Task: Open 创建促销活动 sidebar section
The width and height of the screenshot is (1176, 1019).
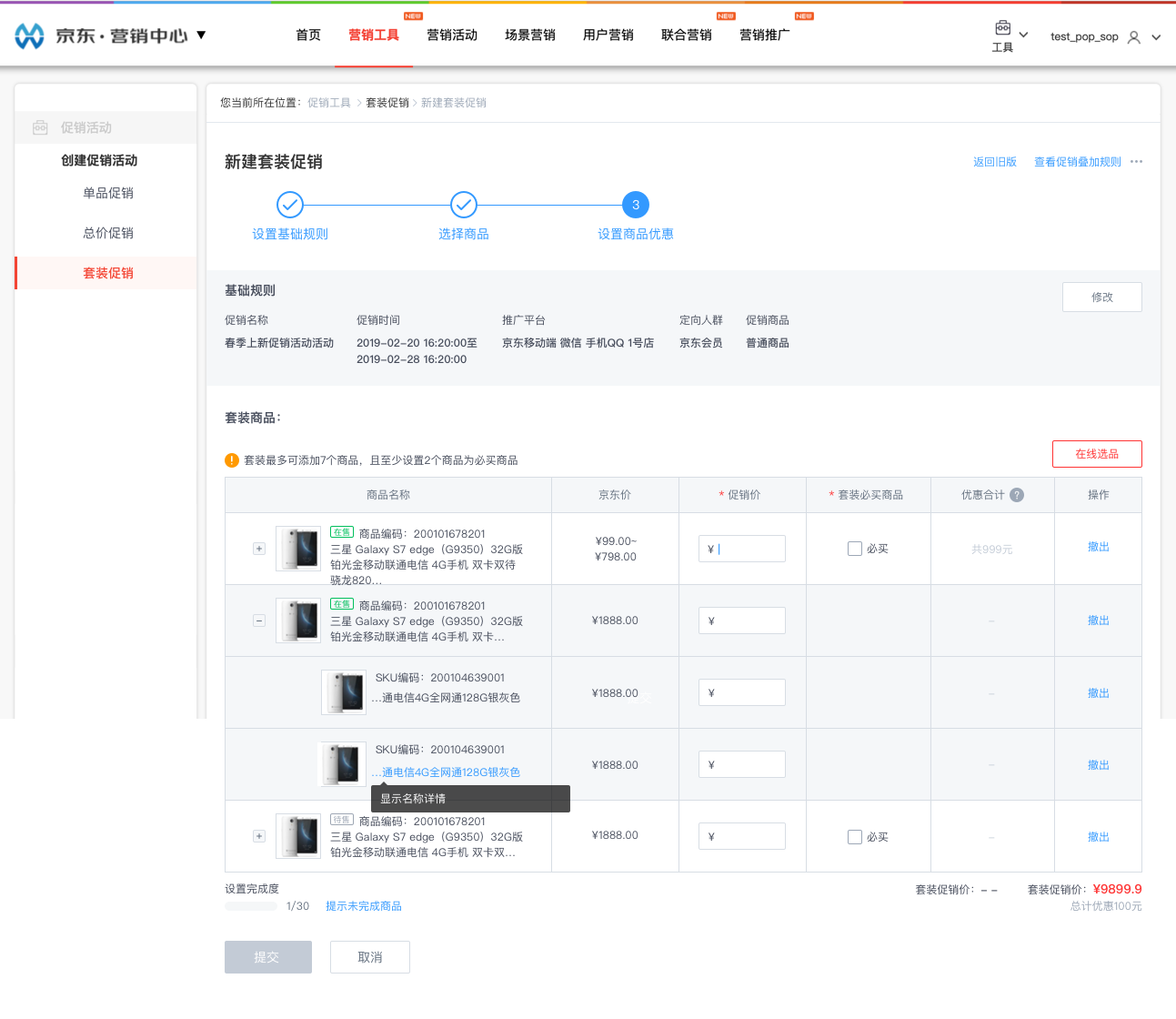Action: tap(99, 160)
